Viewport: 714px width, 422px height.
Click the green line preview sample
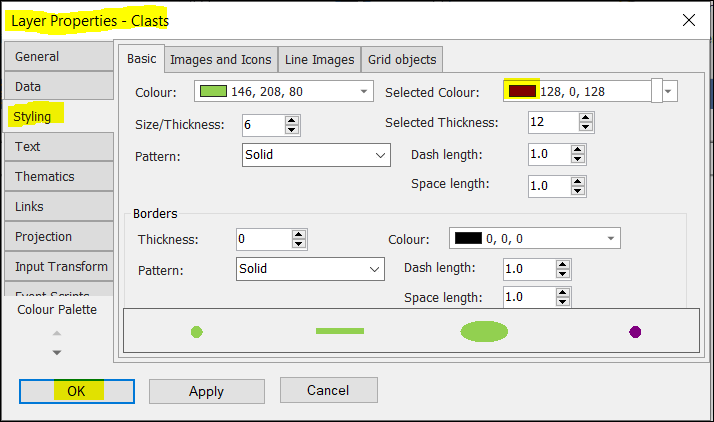(340, 331)
